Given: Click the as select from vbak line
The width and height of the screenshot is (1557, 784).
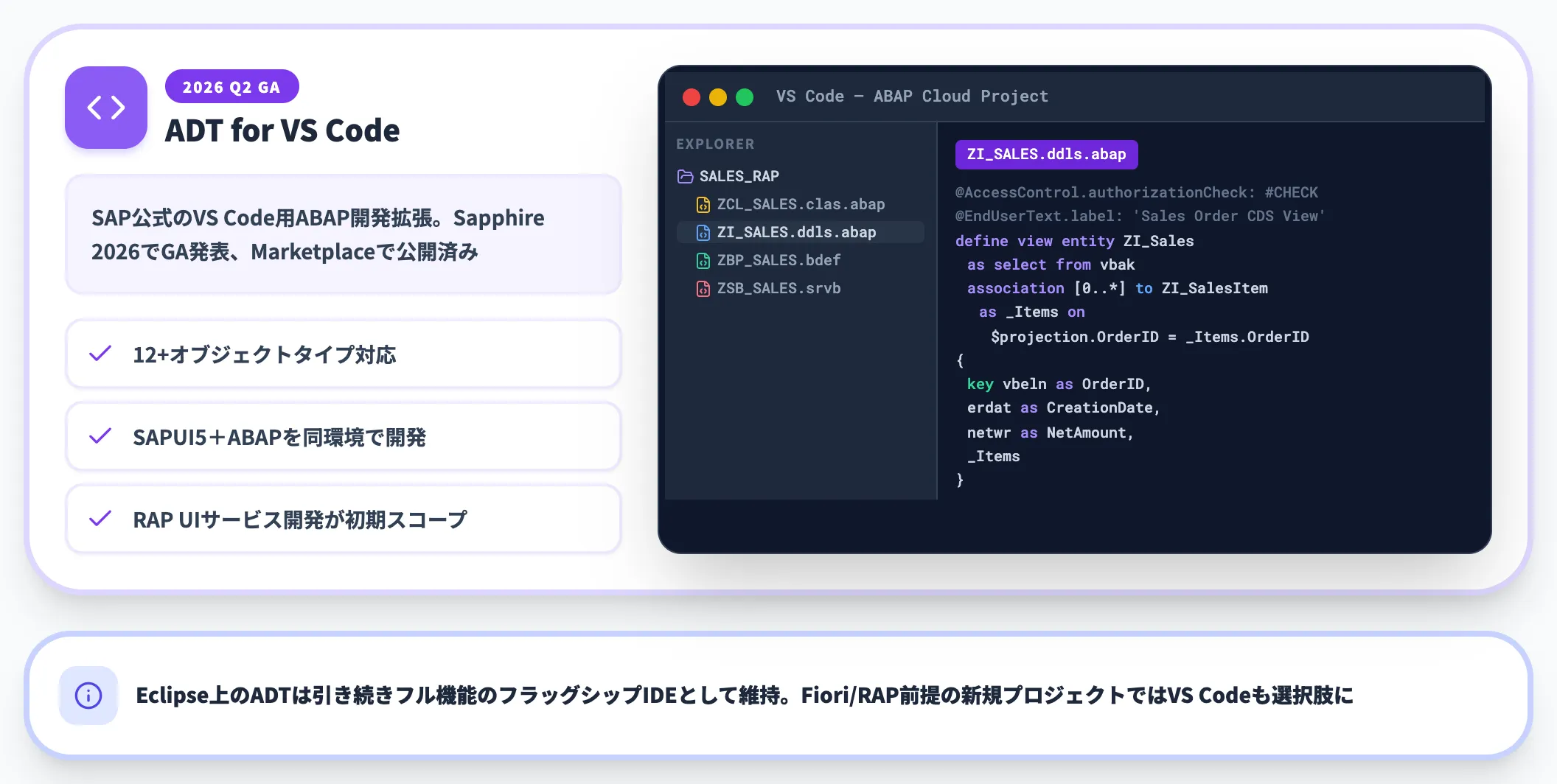Looking at the screenshot, I should (1051, 265).
